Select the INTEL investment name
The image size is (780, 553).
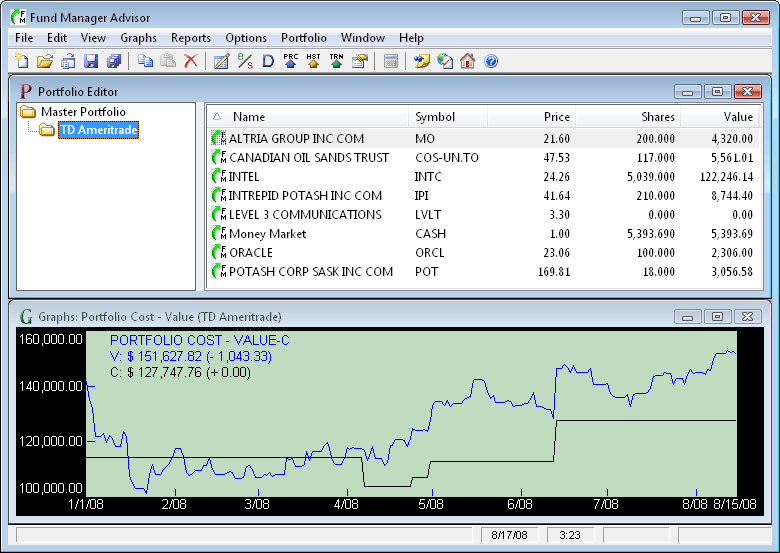point(244,177)
